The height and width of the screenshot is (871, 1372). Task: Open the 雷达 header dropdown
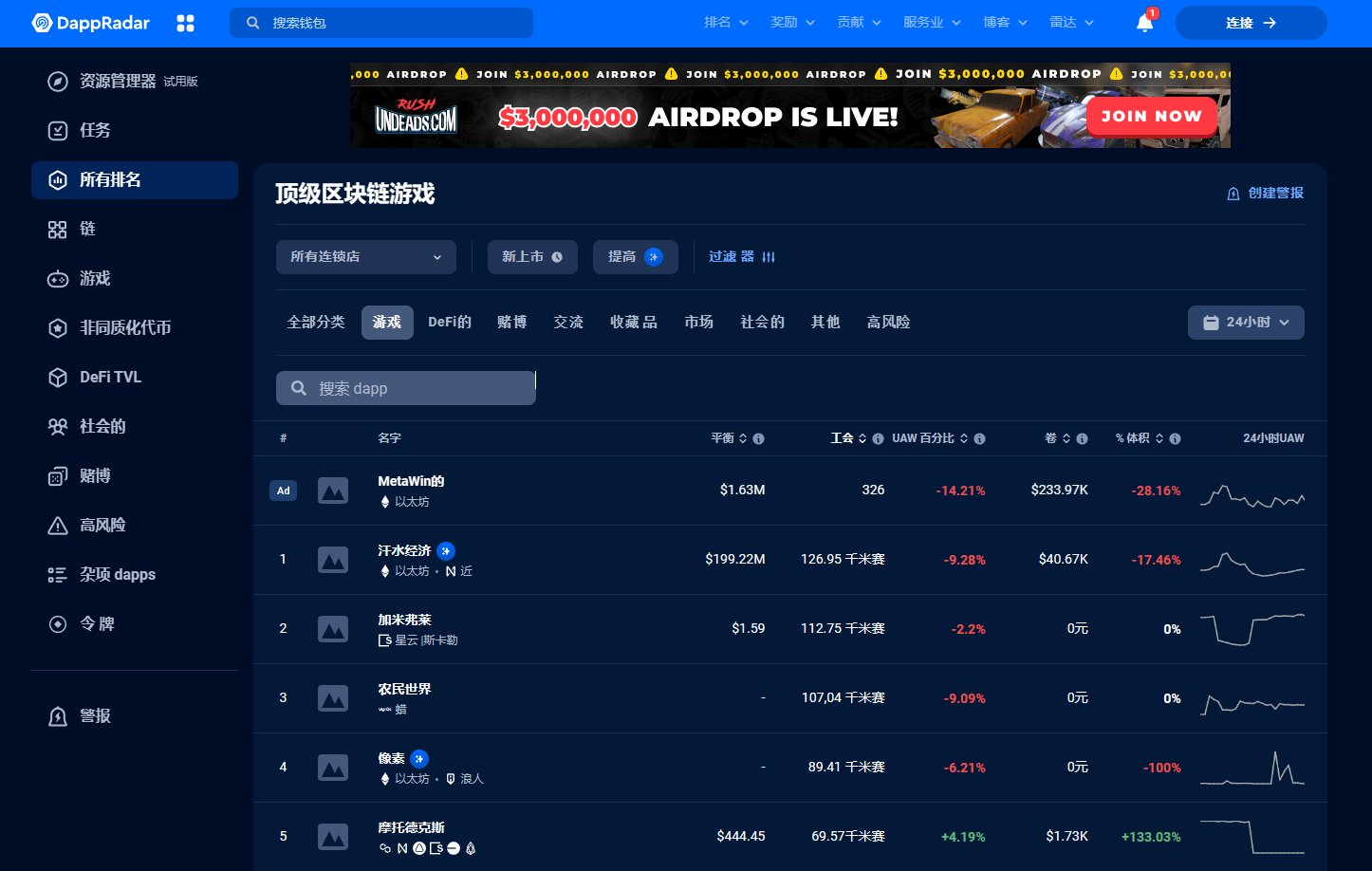[x=1071, y=23]
